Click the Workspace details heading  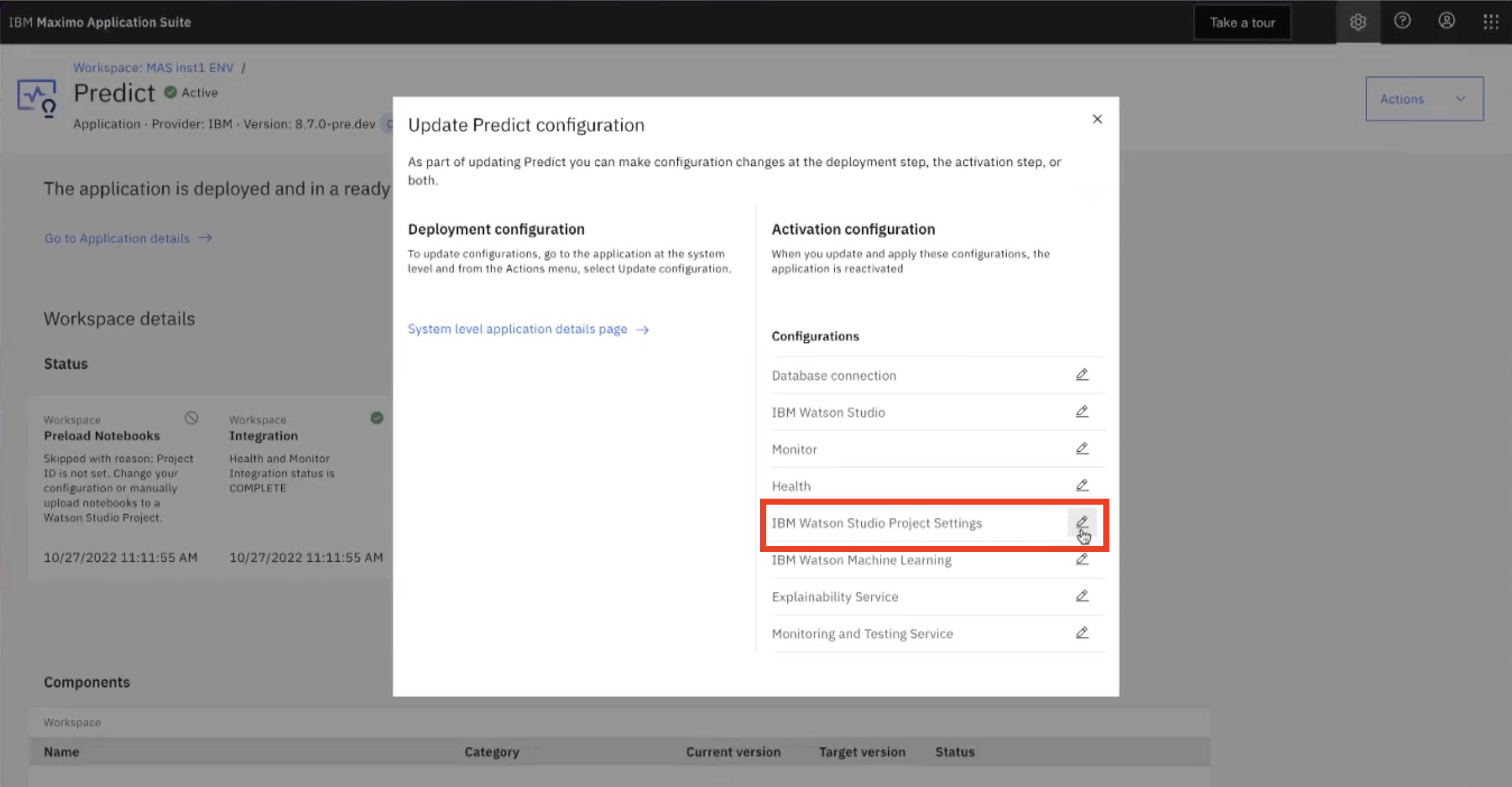tap(119, 318)
